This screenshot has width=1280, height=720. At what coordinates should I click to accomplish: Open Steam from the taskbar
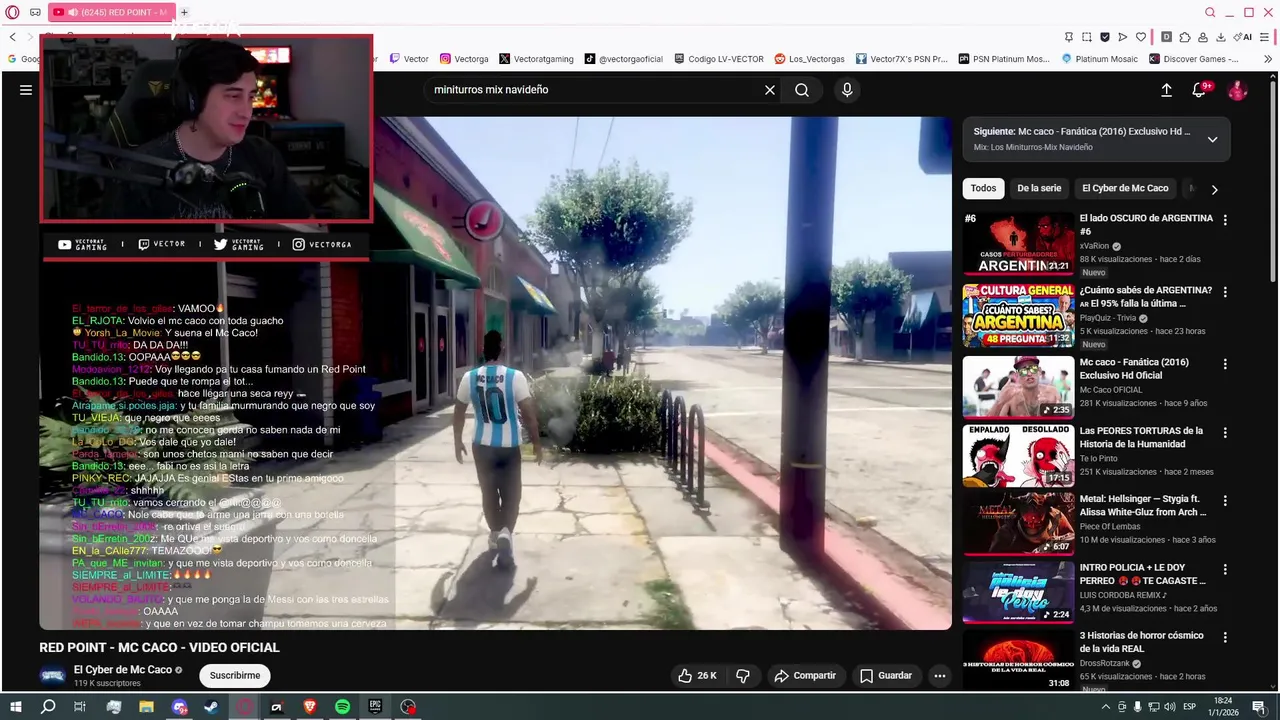(212, 707)
